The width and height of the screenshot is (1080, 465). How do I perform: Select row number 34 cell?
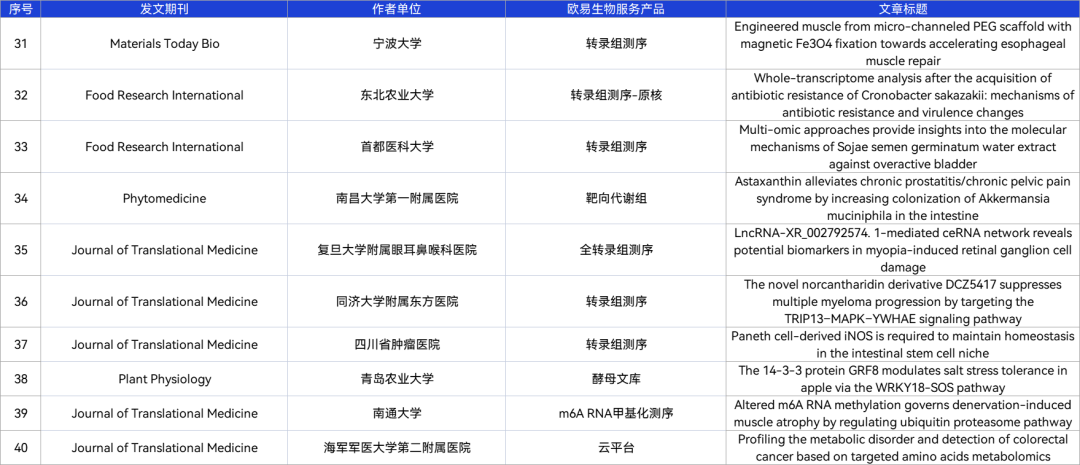pyautogui.click(x=21, y=198)
